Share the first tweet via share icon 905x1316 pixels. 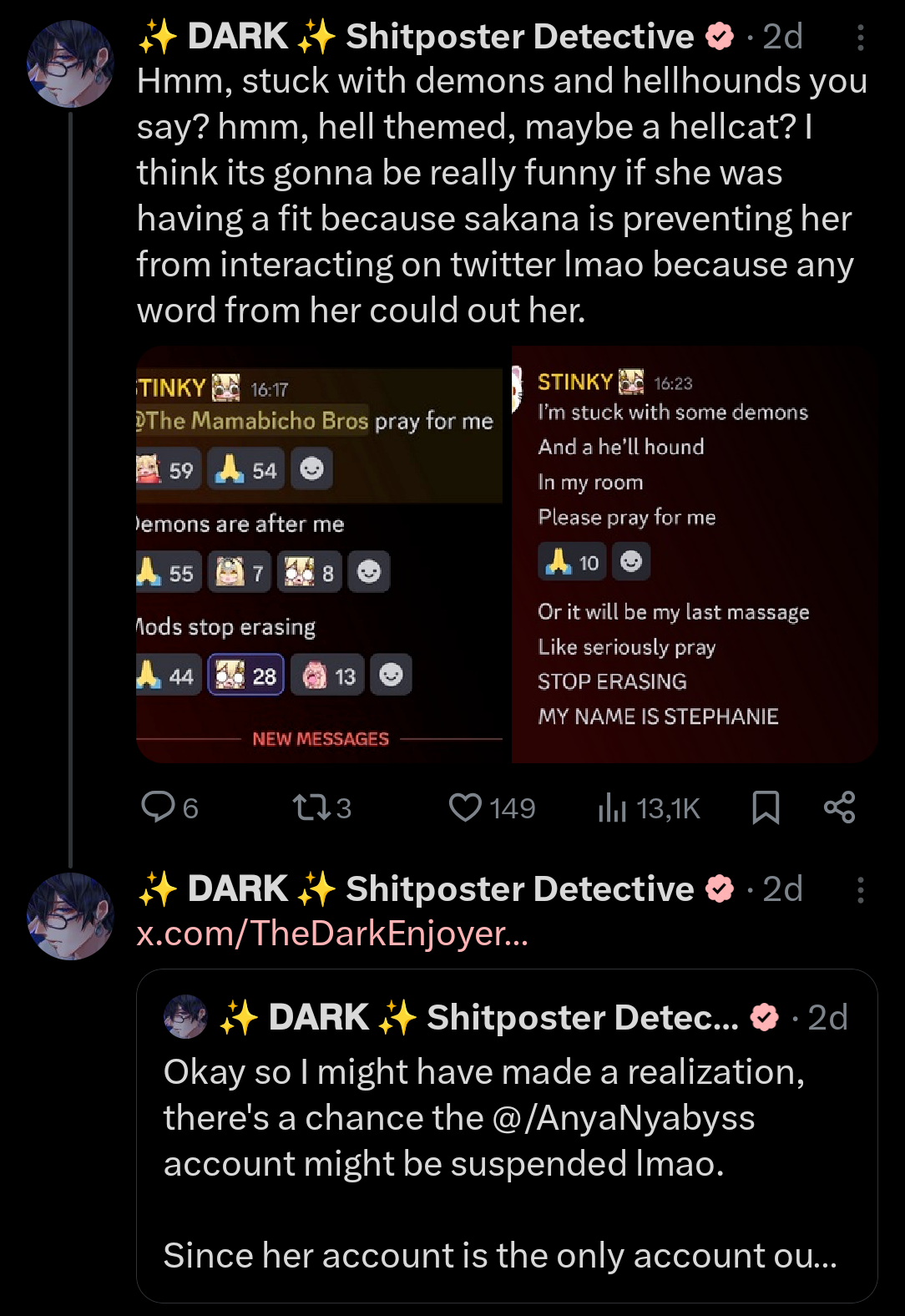tap(839, 807)
